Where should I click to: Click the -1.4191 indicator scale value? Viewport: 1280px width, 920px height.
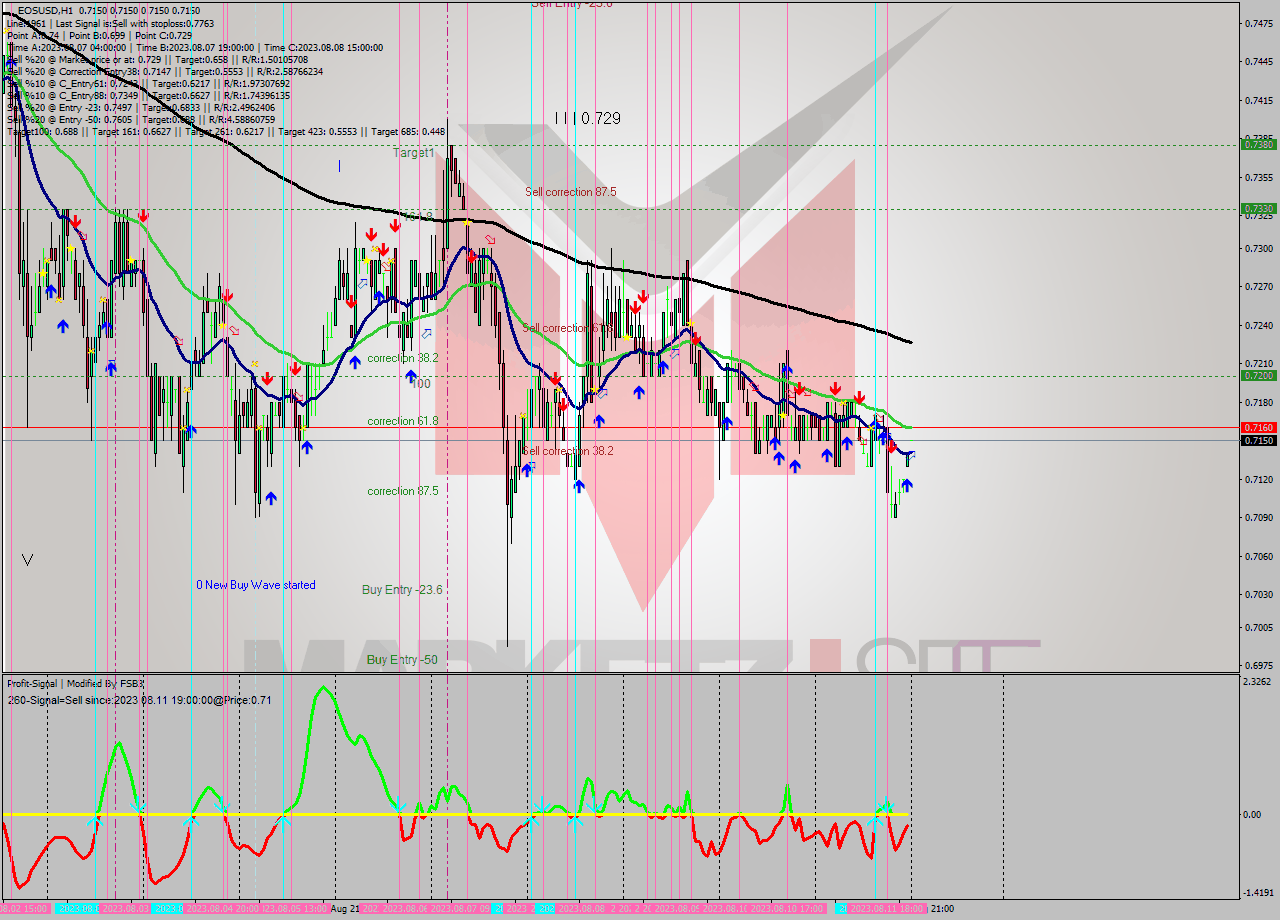tap(1260, 893)
